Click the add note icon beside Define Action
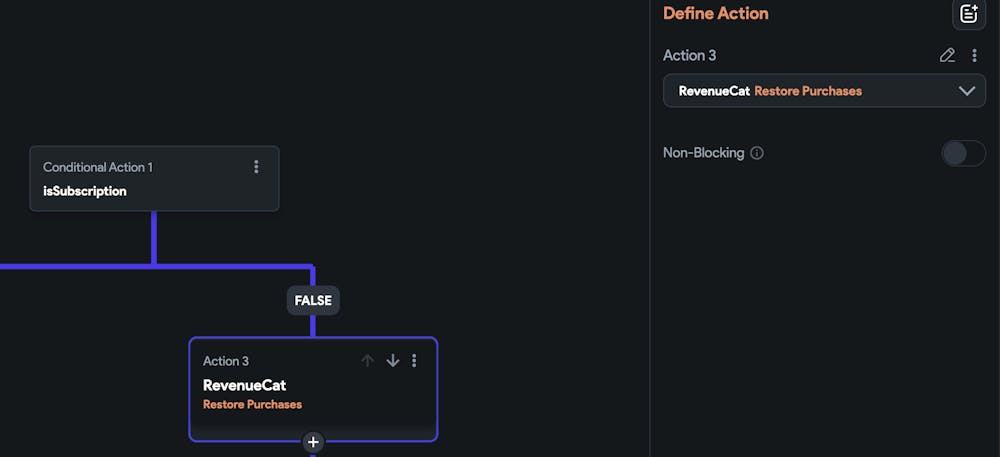Viewport: 1000px width, 457px height. 968,14
